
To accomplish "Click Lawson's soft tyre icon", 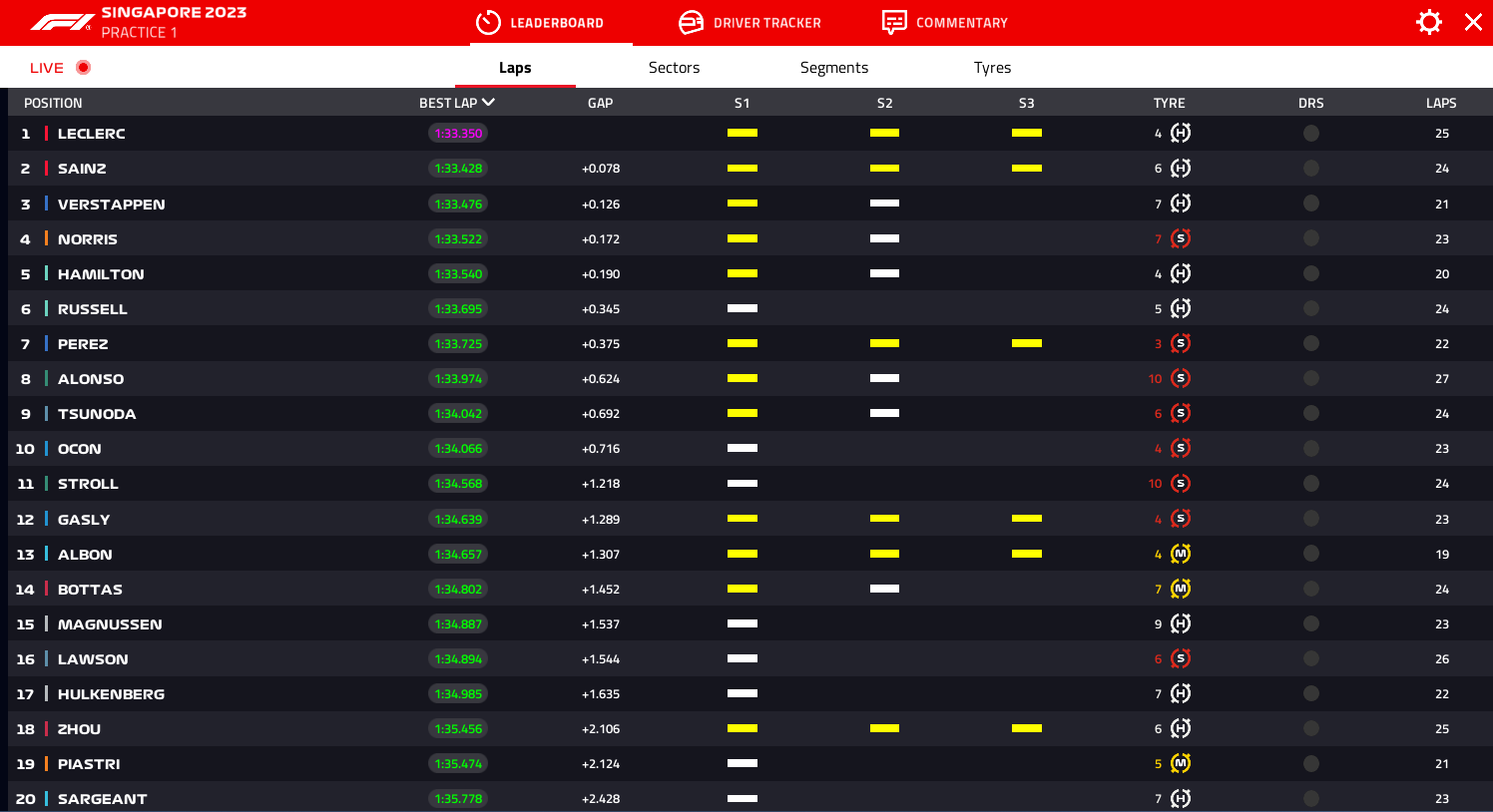I will (1181, 658).
